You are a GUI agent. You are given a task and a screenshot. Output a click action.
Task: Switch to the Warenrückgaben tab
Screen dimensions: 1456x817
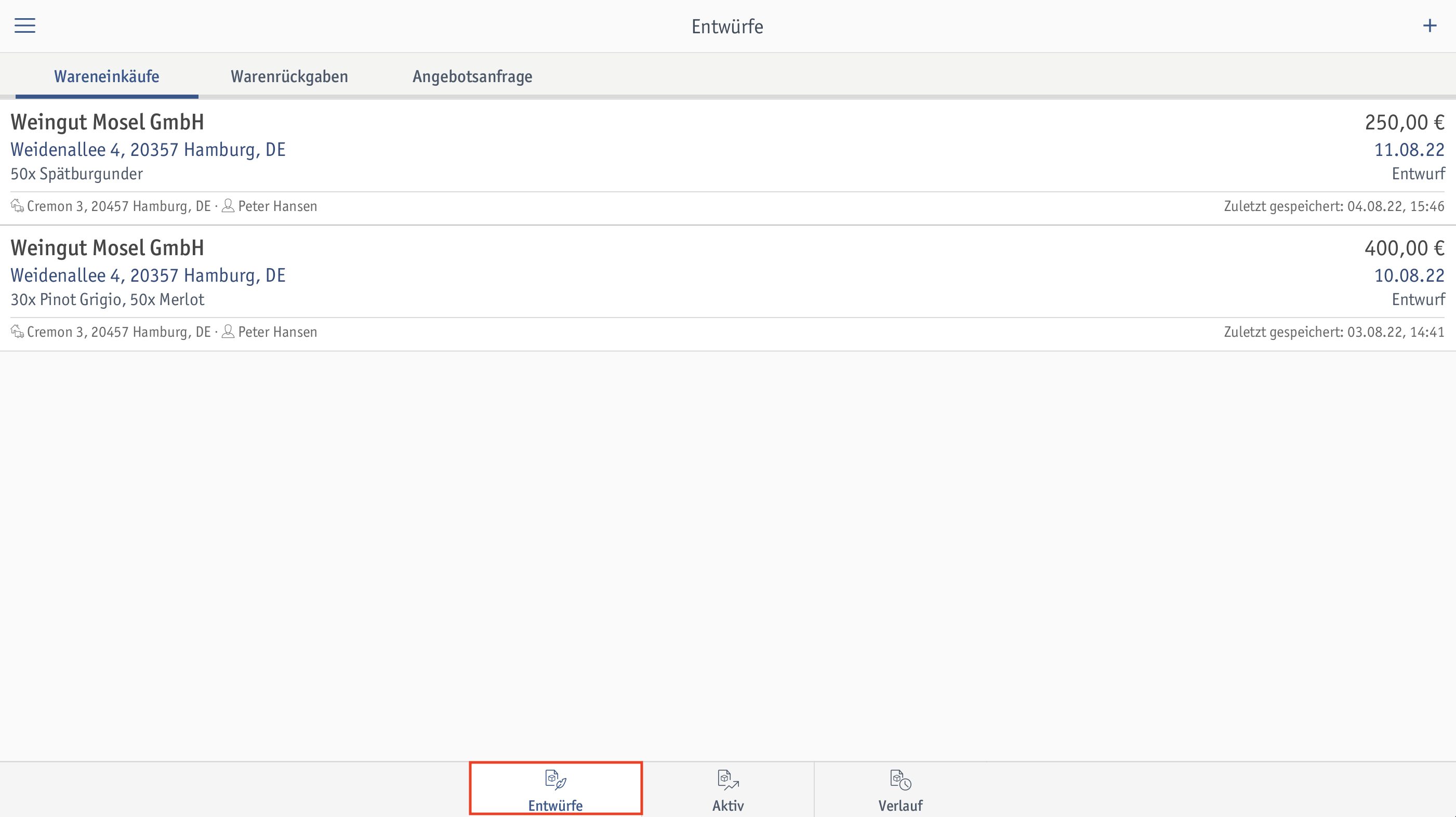tap(289, 76)
